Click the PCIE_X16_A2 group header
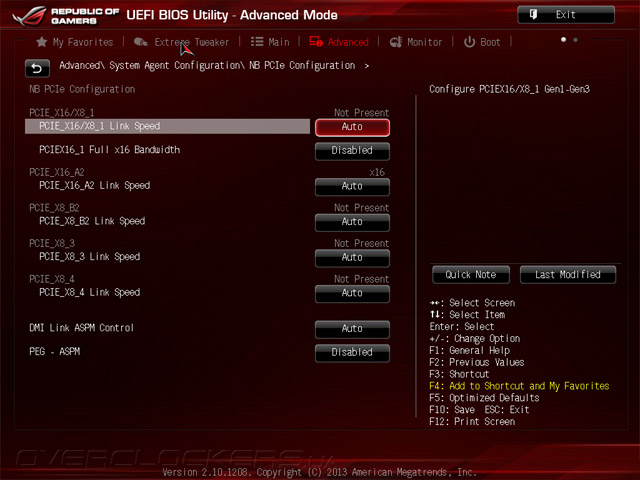Image resolution: width=640 pixels, height=480 pixels. (57, 172)
